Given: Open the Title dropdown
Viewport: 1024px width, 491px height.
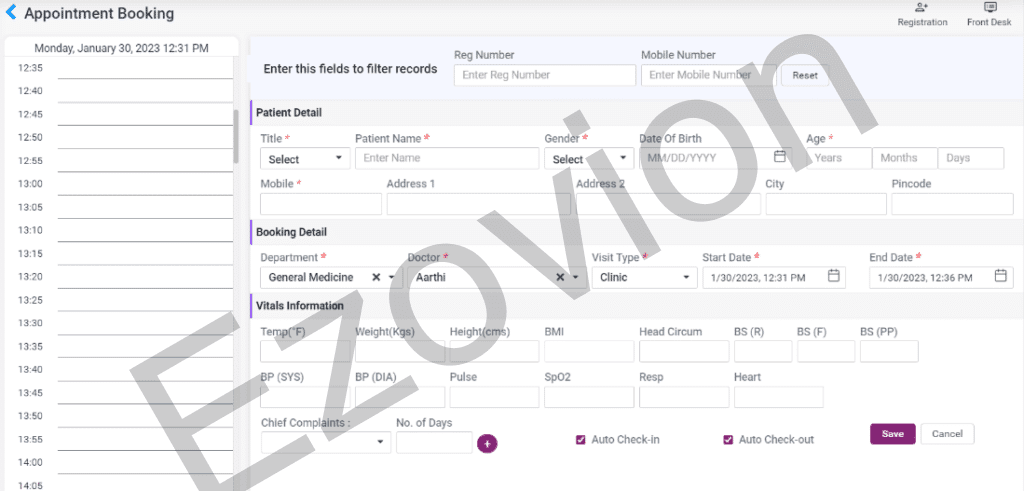Looking at the screenshot, I should (x=305, y=159).
